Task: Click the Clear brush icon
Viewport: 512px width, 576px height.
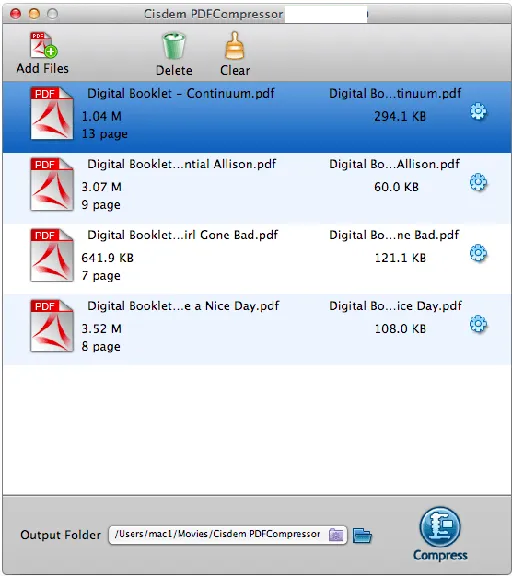Action: click(235, 46)
